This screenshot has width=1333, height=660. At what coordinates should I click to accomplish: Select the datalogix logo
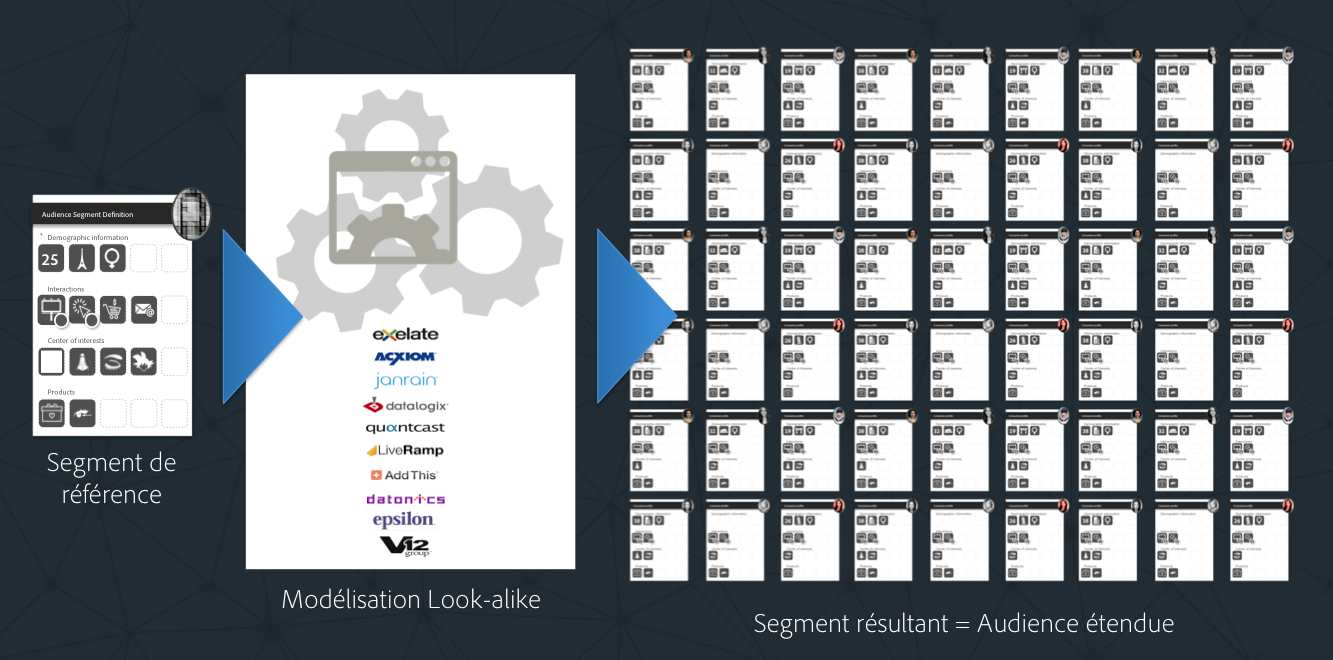click(405, 405)
